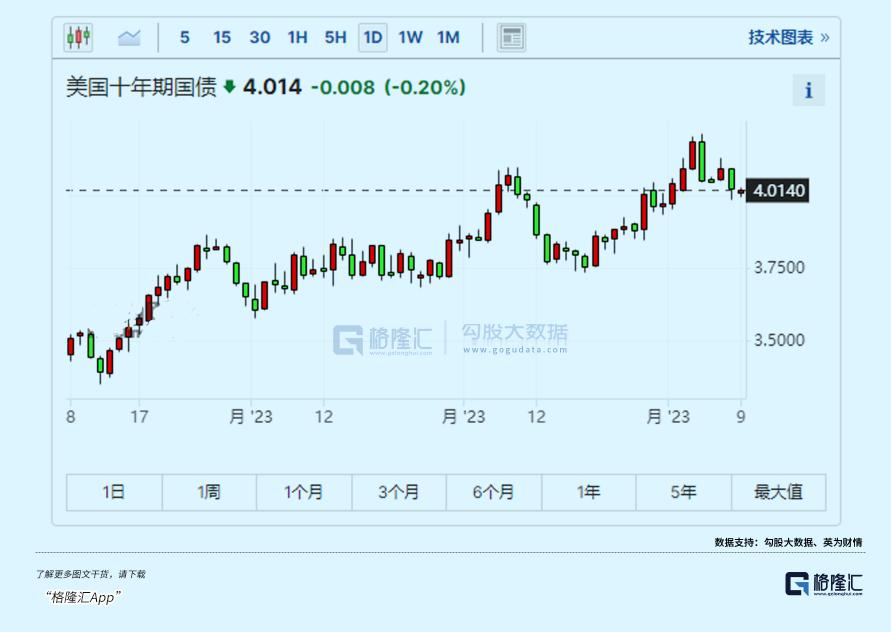Image resolution: width=891 pixels, height=632 pixels.
Task: Open the 技术图表 link
Action: 789,38
